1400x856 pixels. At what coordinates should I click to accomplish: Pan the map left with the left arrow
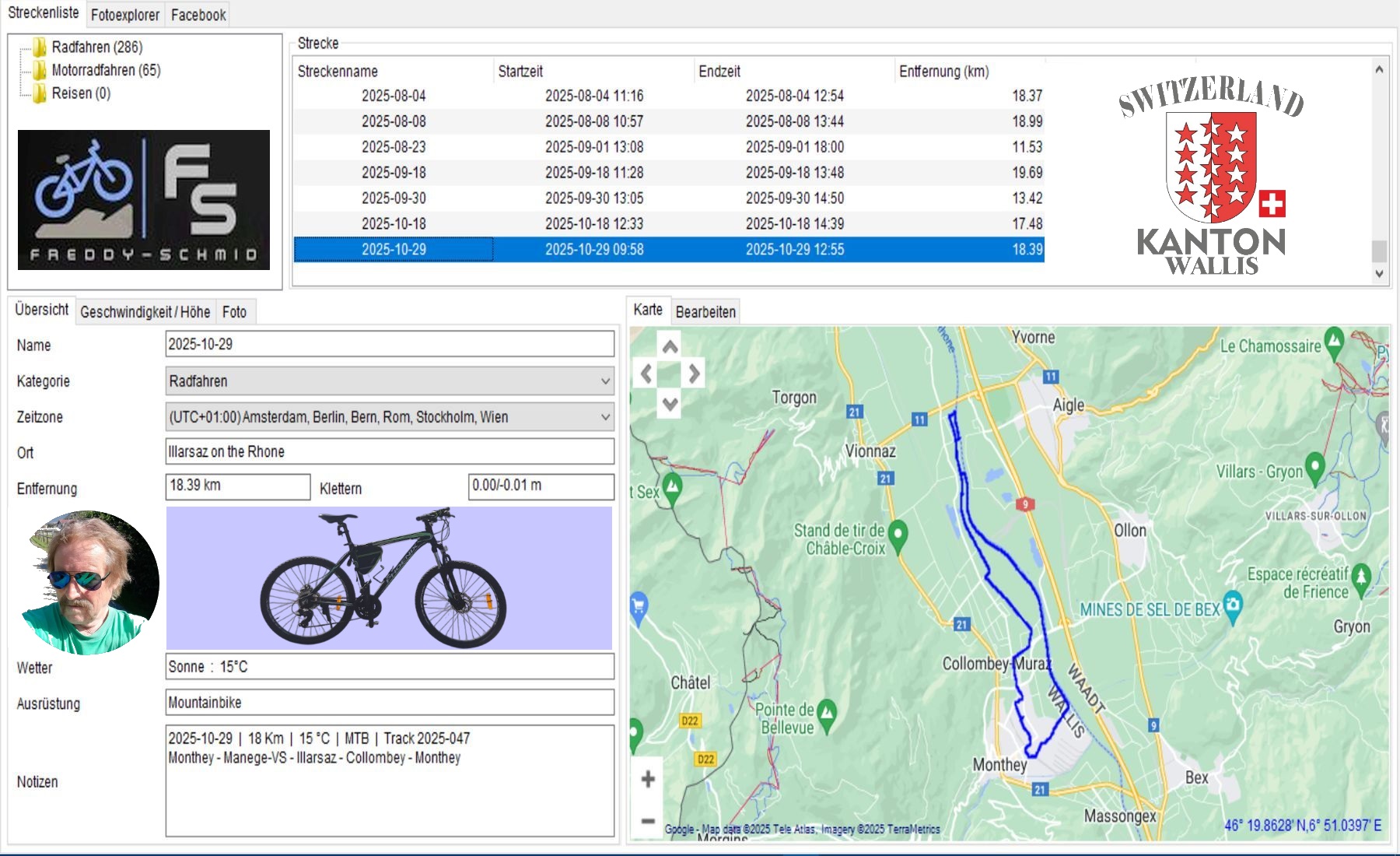coord(646,374)
